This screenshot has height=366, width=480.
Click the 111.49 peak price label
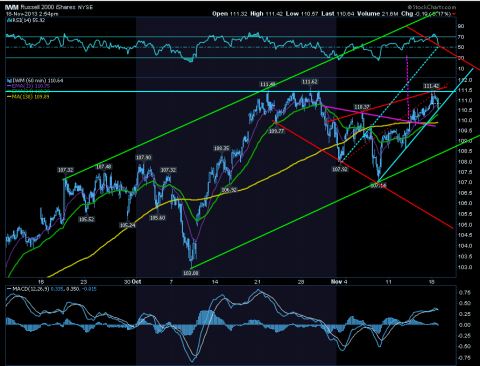(268, 85)
